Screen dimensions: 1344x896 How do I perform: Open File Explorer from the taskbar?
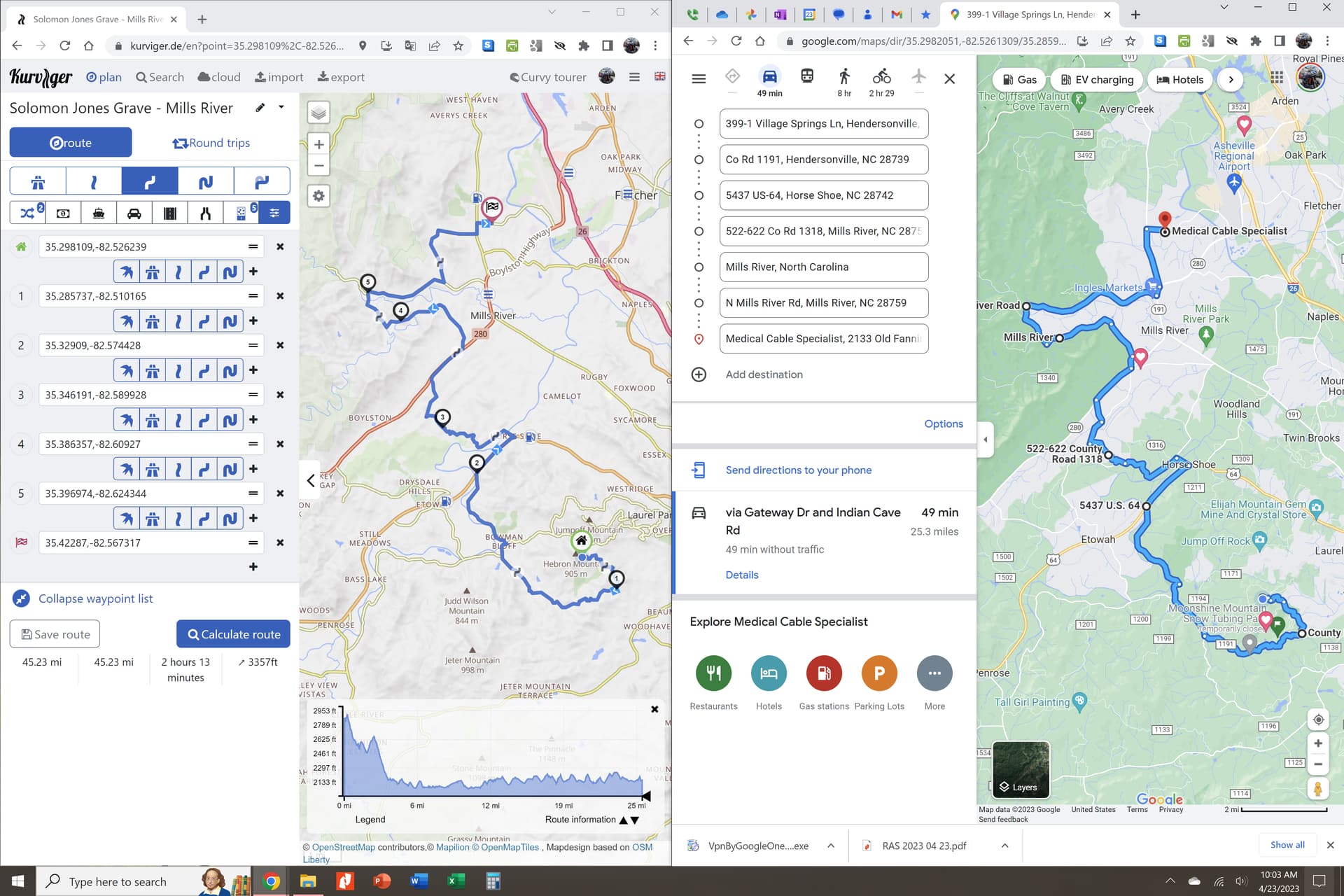(x=308, y=881)
